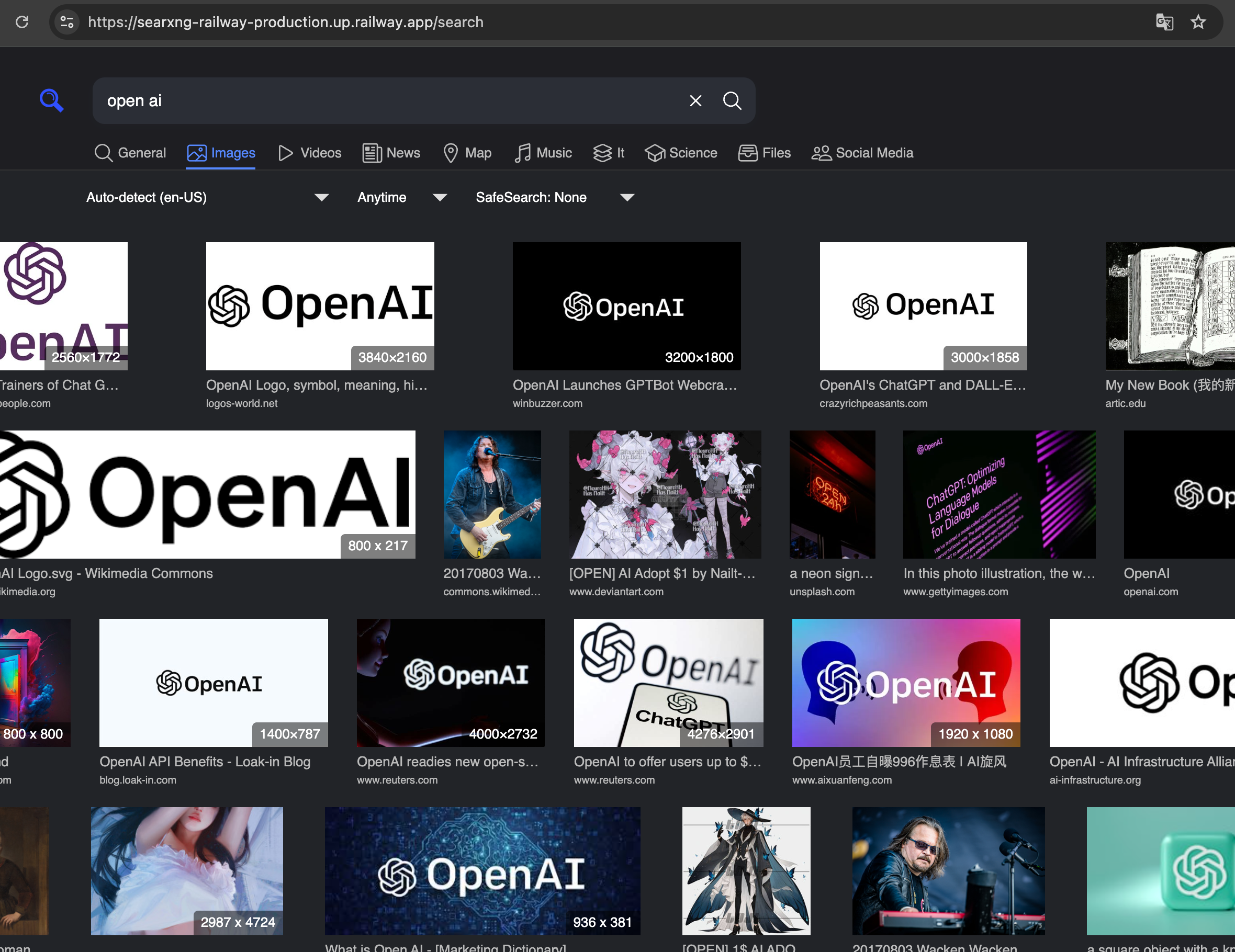1235x952 pixels.
Task: Open the guitarist concert photo thumbnail
Action: click(x=492, y=495)
